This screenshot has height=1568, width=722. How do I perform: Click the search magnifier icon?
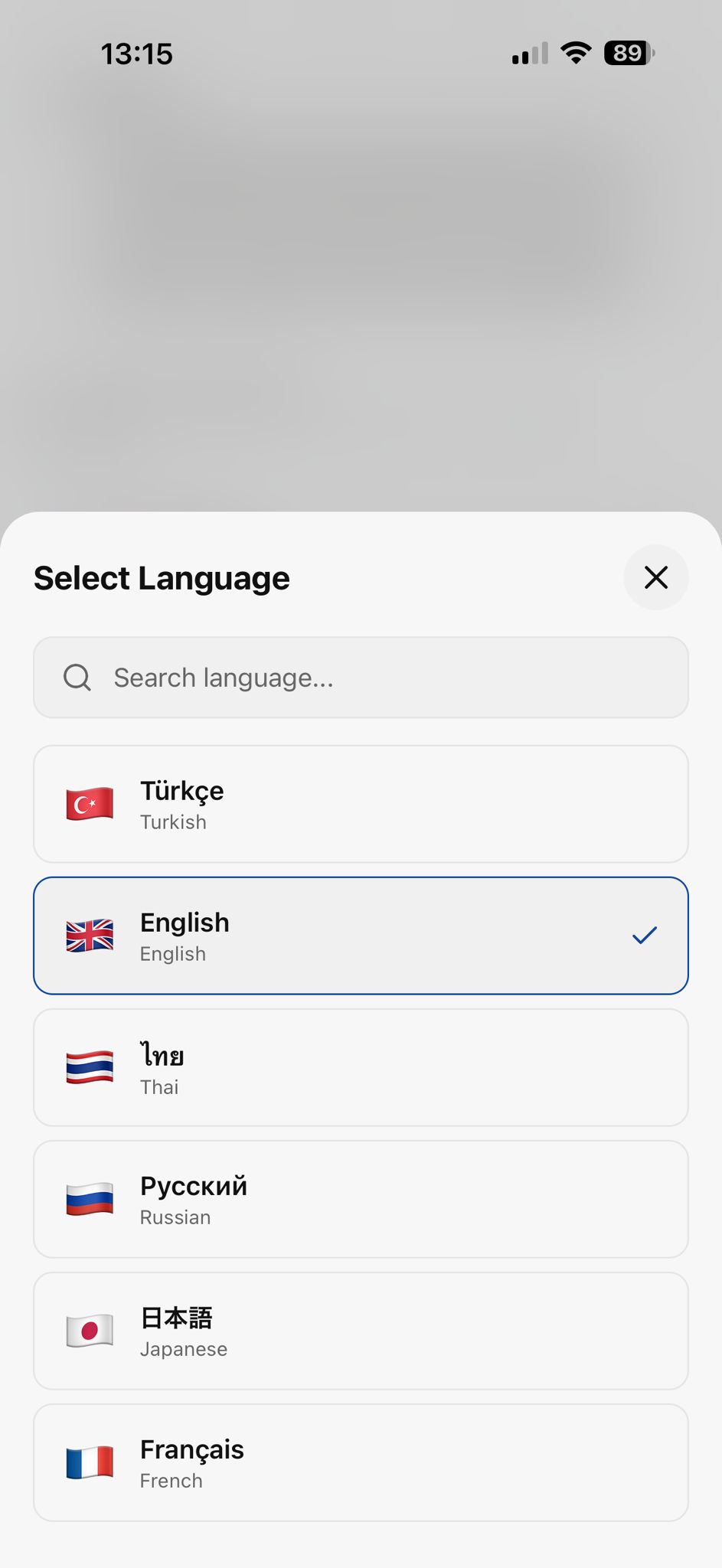tap(77, 678)
